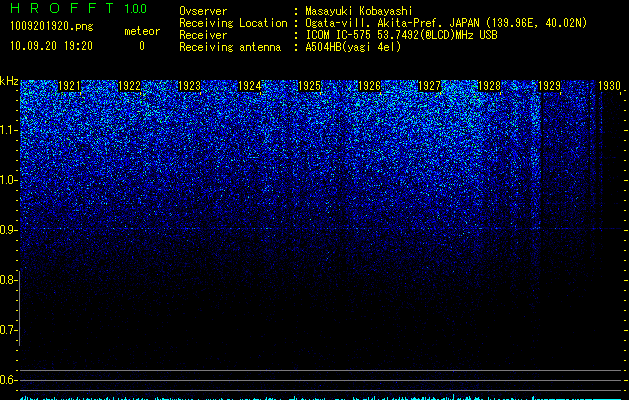
Task: Select observer name Masayuki Kobayashi
Action: tap(359, 11)
